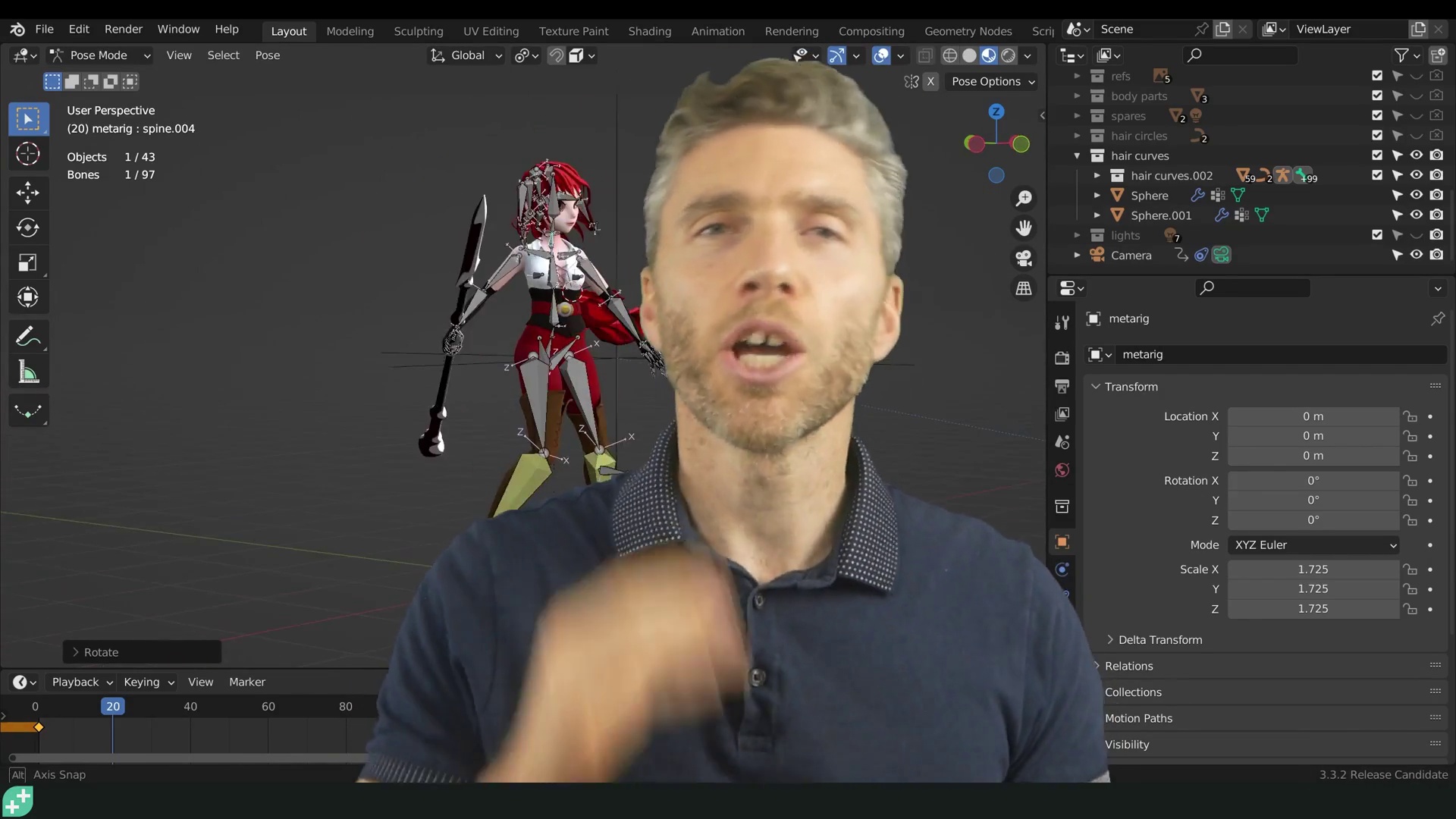1456x819 pixels.
Task: Switch perspective/orthographic grid icon
Action: [1024, 288]
